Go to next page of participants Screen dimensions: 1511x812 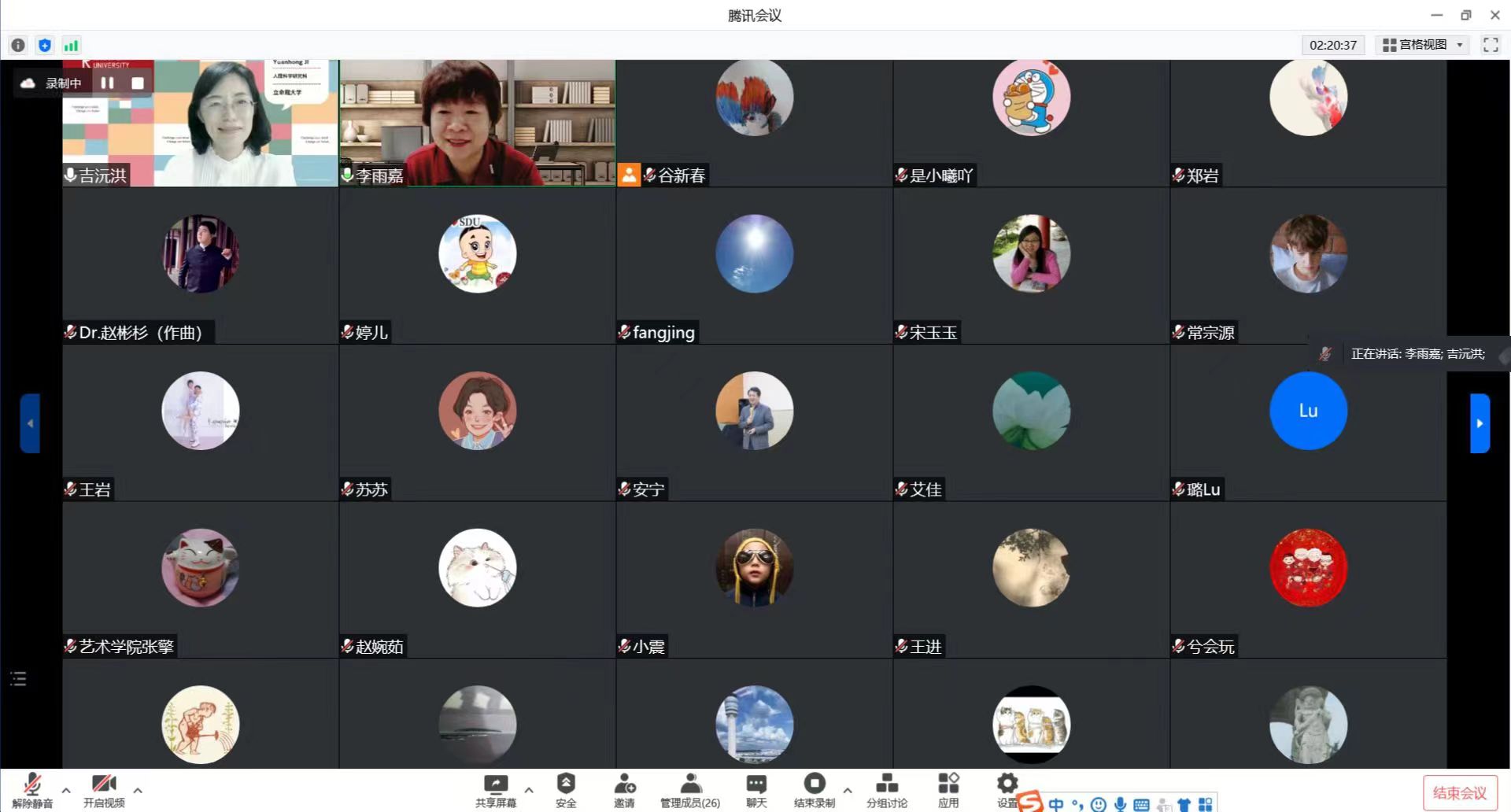pos(1480,423)
